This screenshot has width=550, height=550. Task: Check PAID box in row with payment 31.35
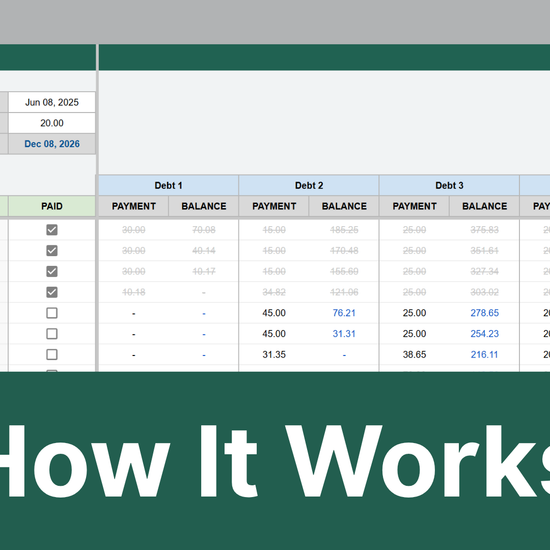coord(52,355)
